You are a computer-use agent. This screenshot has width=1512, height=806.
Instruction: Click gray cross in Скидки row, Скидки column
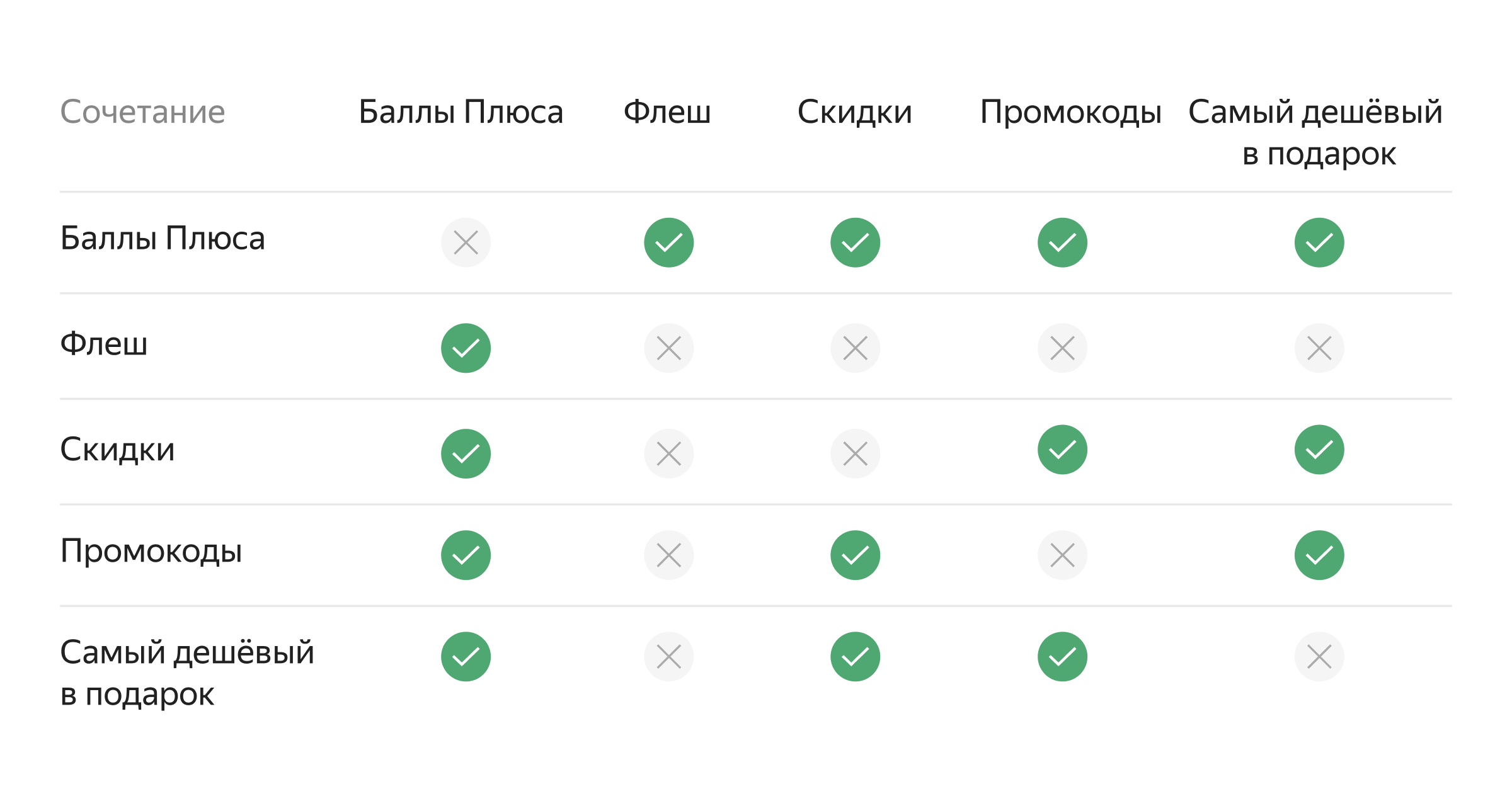click(855, 453)
